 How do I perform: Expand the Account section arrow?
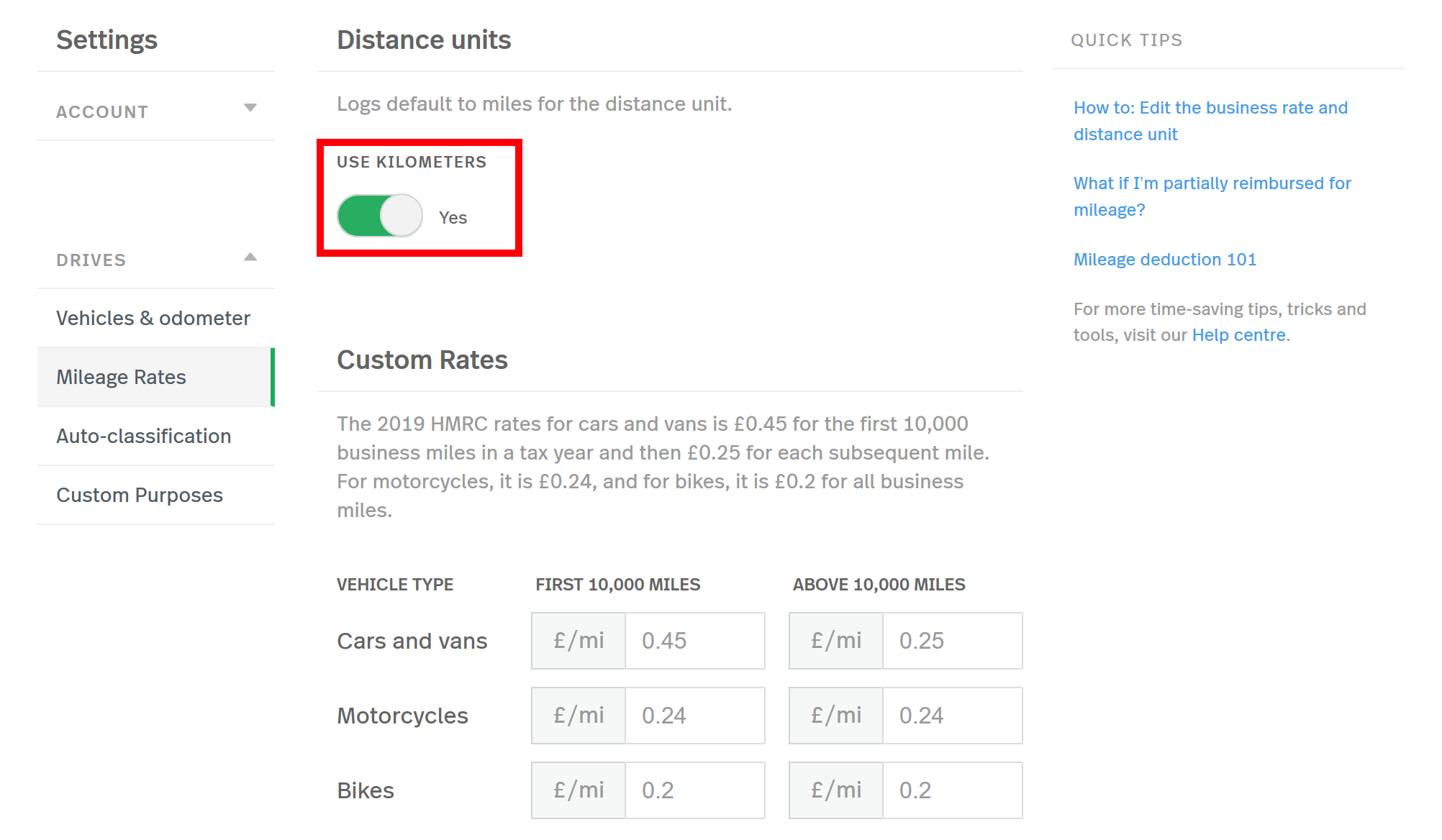tap(250, 108)
